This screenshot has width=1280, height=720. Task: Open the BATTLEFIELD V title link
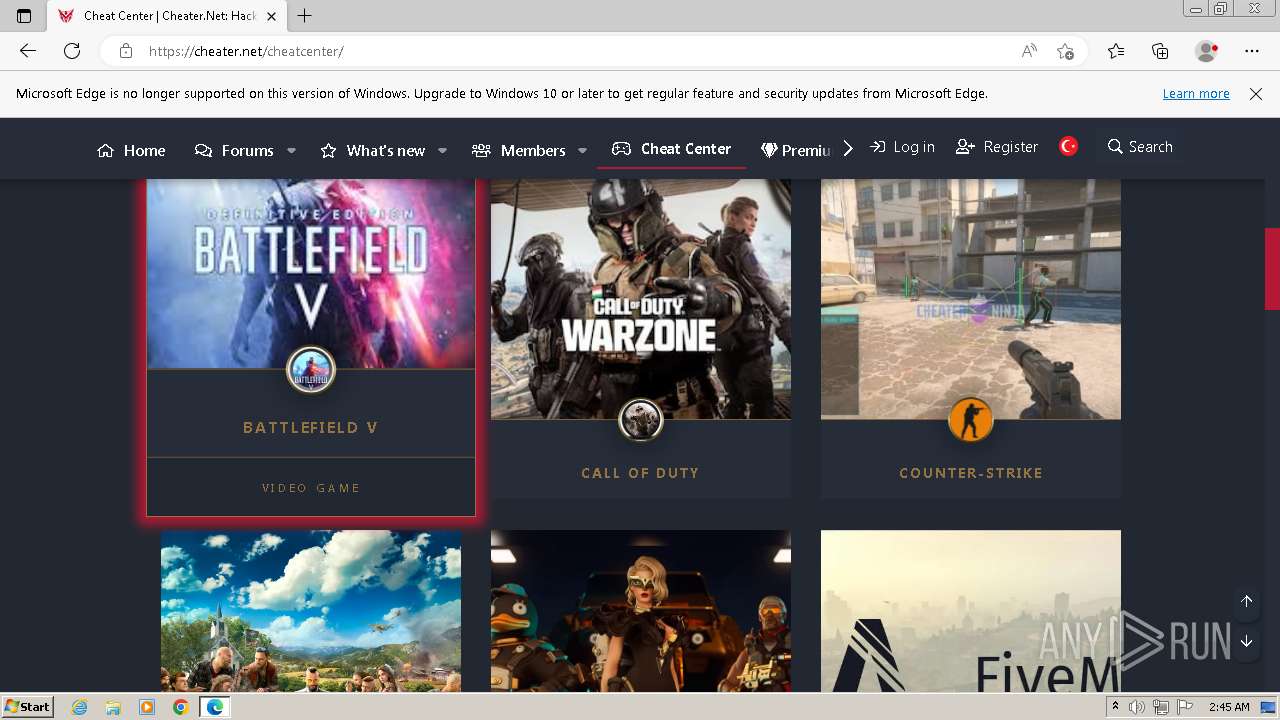tap(311, 427)
